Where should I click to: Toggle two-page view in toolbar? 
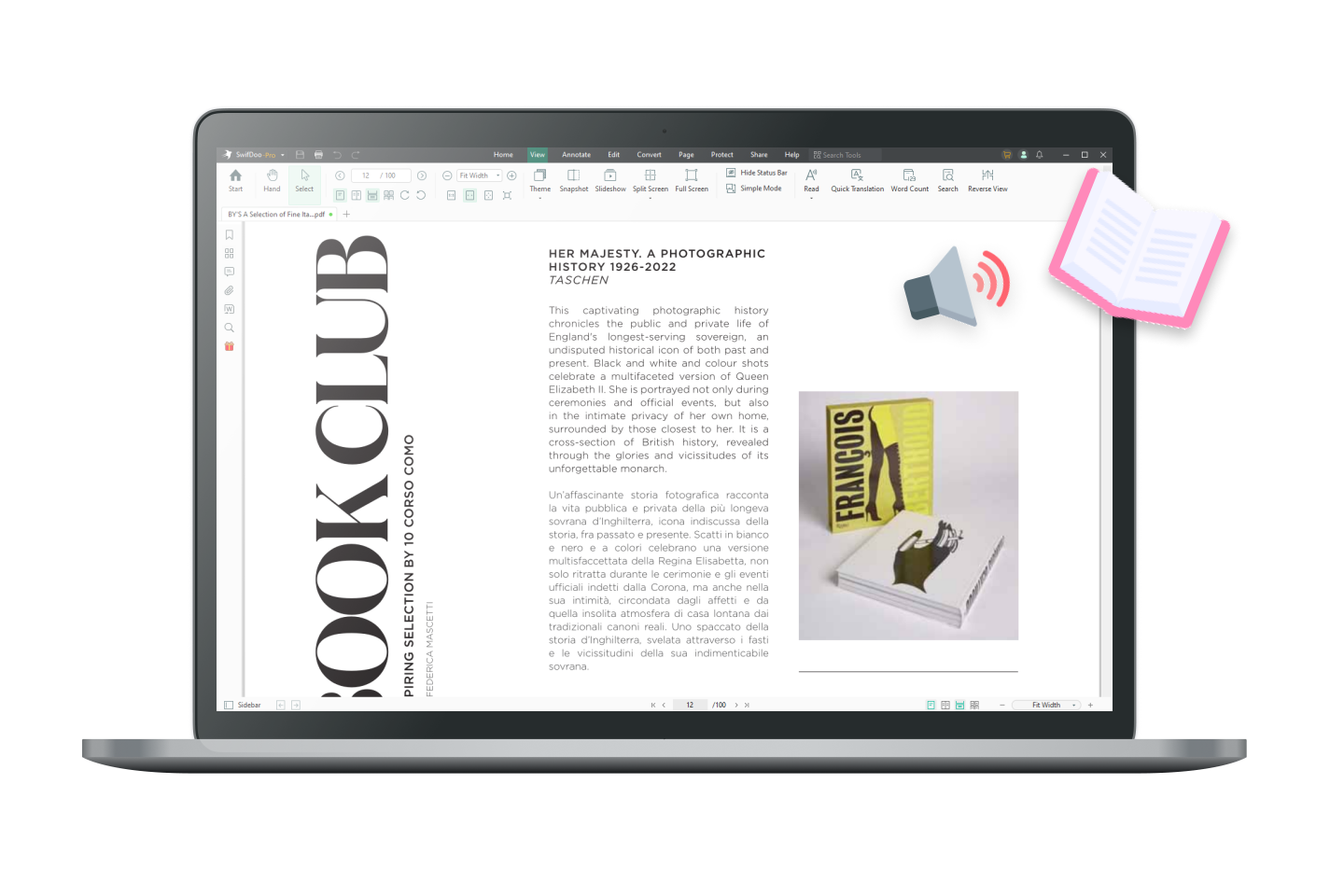pyautogui.click(x=356, y=195)
